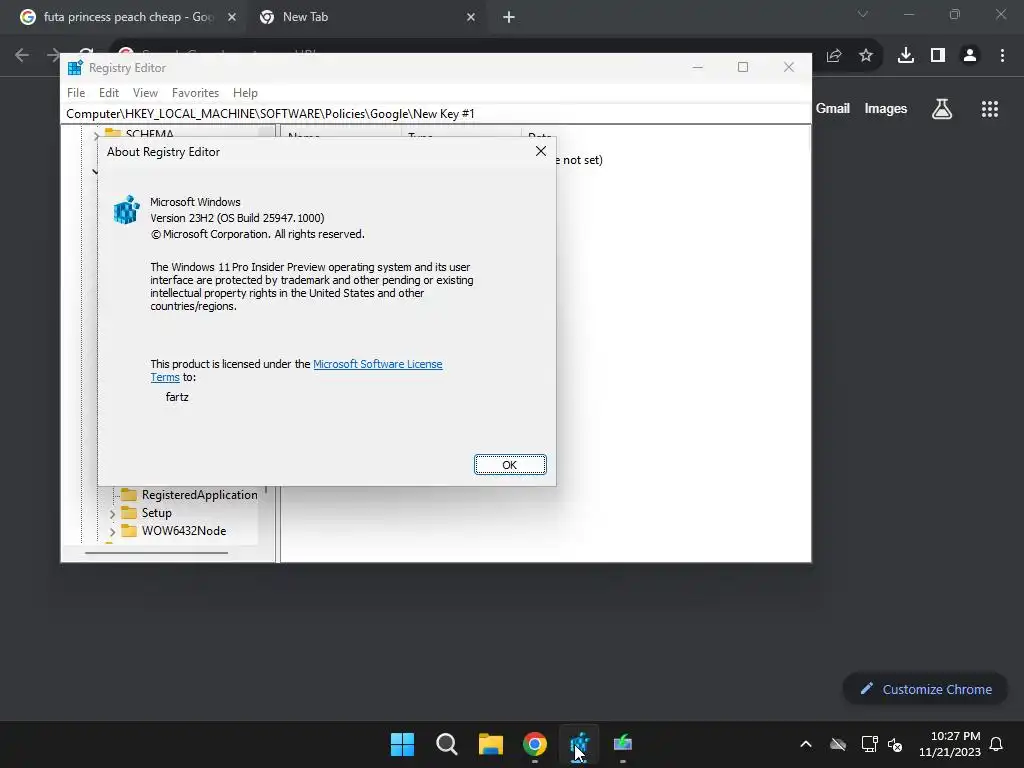Click the Customize Chrome button
Image resolution: width=1024 pixels, height=768 pixels.
point(925,689)
